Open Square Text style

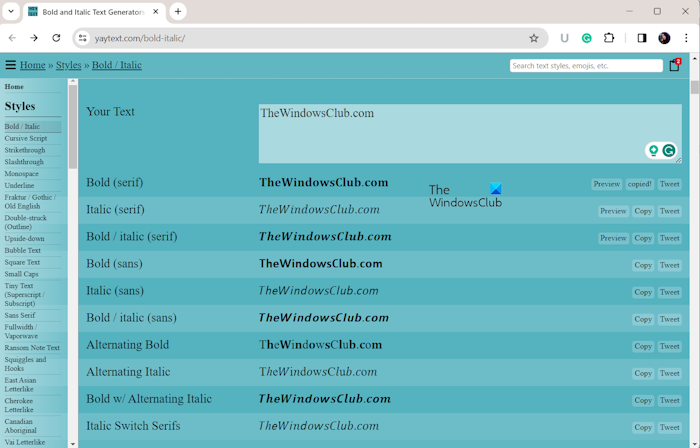point(22,262)
